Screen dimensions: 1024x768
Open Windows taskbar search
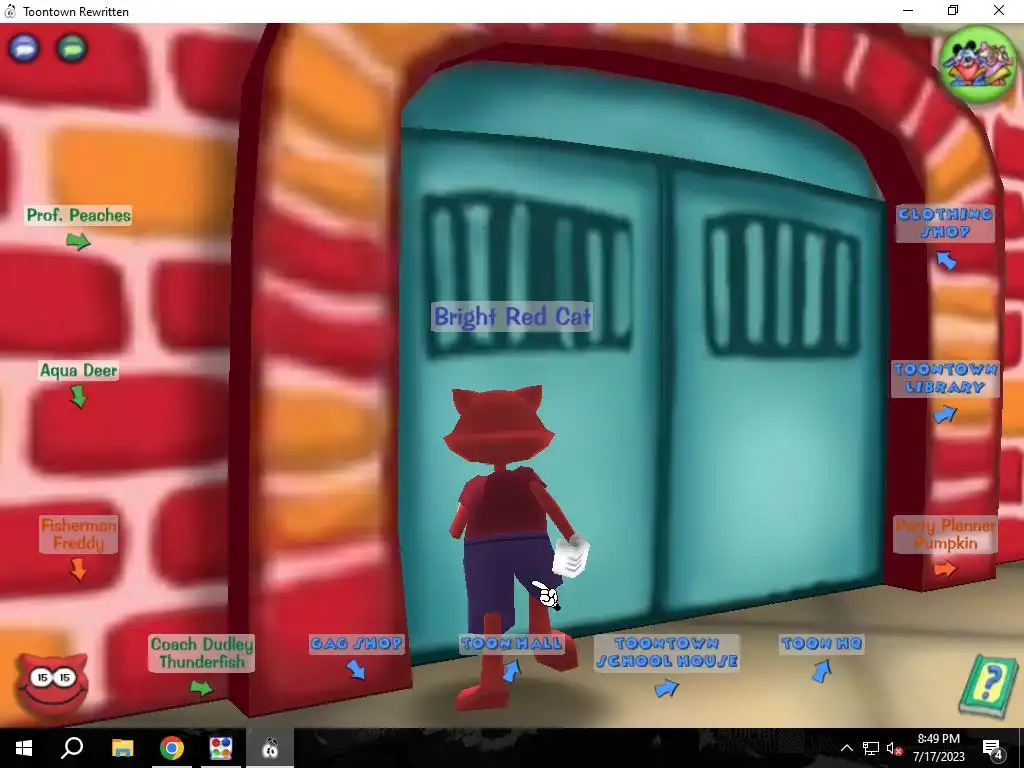(72, 748)
